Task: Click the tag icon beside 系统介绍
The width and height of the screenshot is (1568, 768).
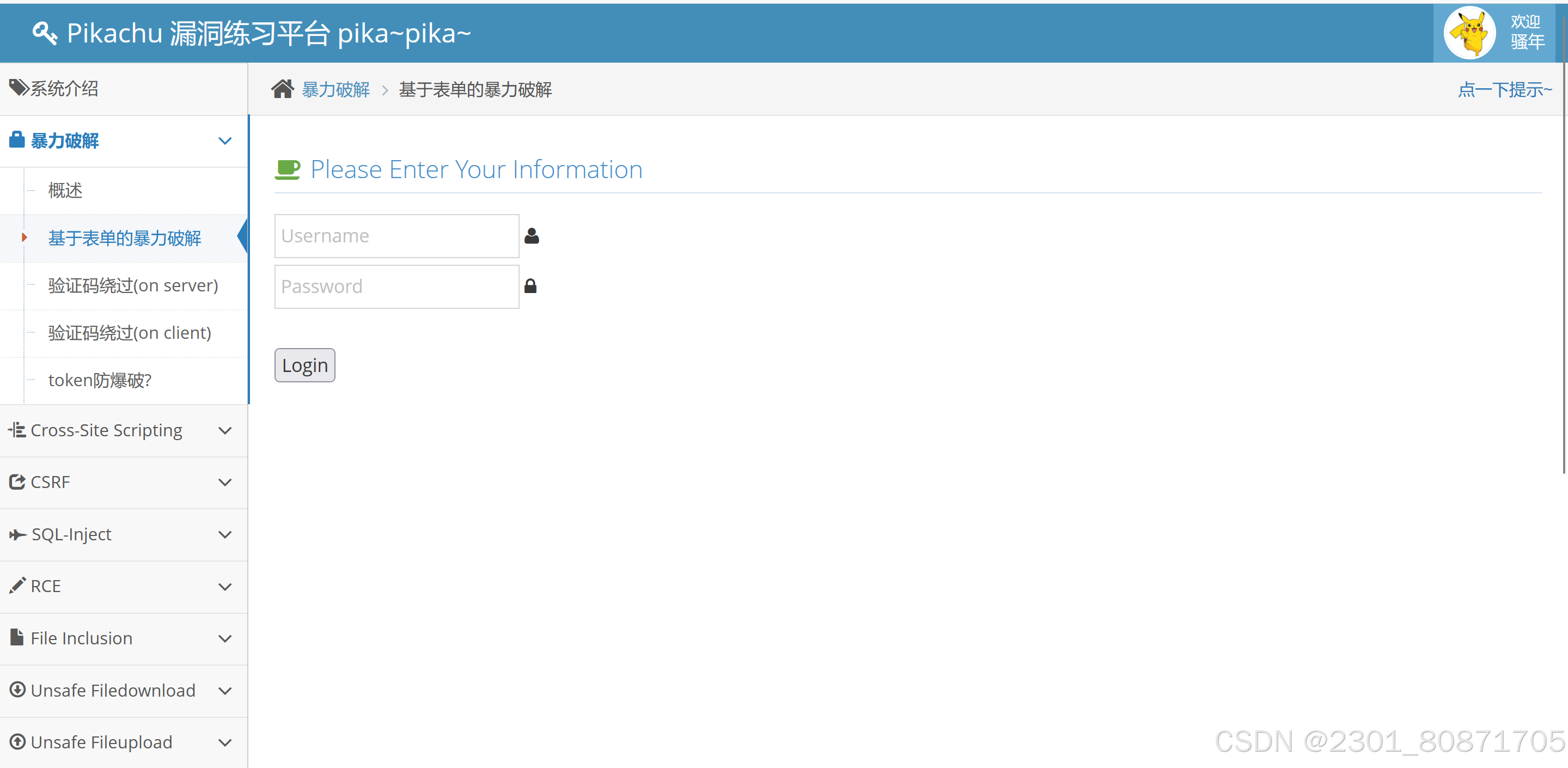Action: click(x=19, y=88)
